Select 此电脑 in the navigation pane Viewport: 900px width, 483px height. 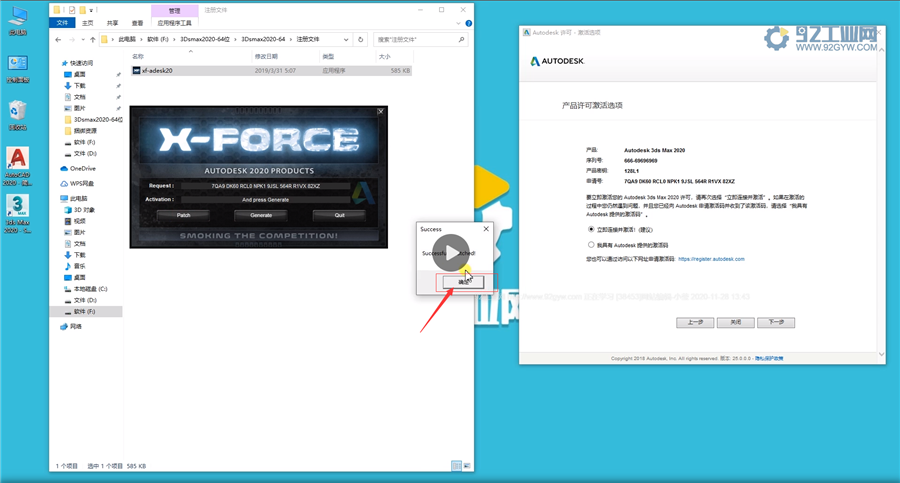pyautogui.click(x=79, y=198)
